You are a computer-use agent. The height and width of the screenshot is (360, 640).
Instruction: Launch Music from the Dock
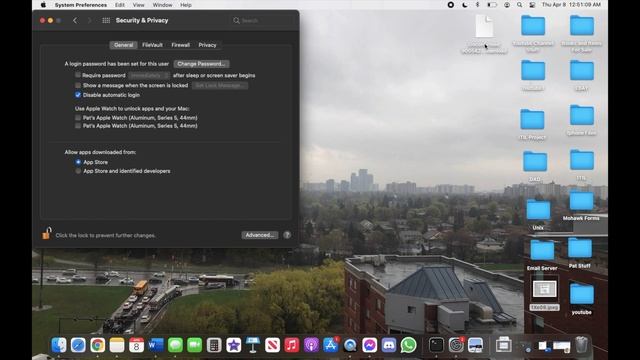tap(291, 345)
